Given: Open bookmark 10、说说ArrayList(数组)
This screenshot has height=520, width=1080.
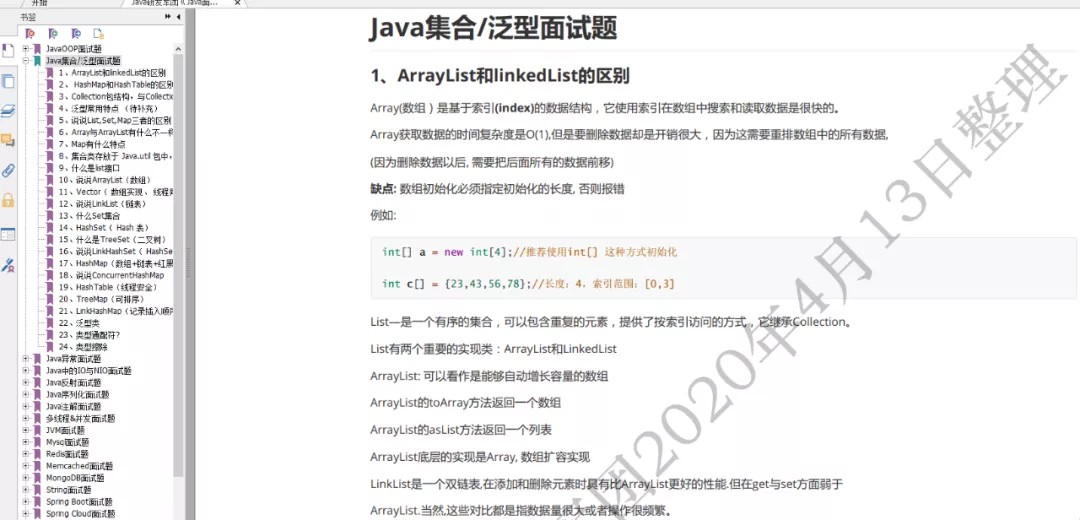Looking at the screenshot, I should 104,180.
